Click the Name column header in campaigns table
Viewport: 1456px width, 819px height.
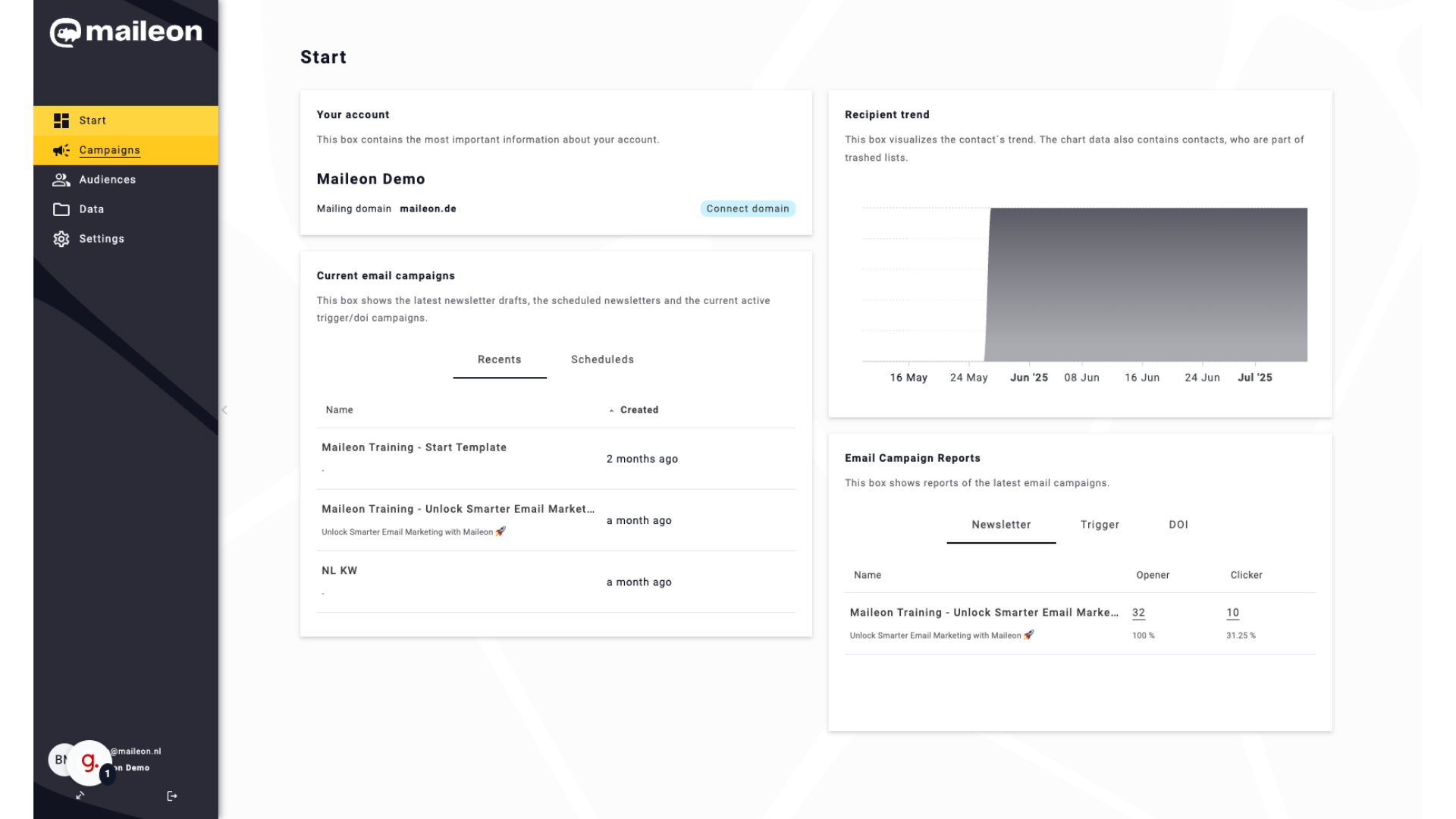tap(339, 410)
